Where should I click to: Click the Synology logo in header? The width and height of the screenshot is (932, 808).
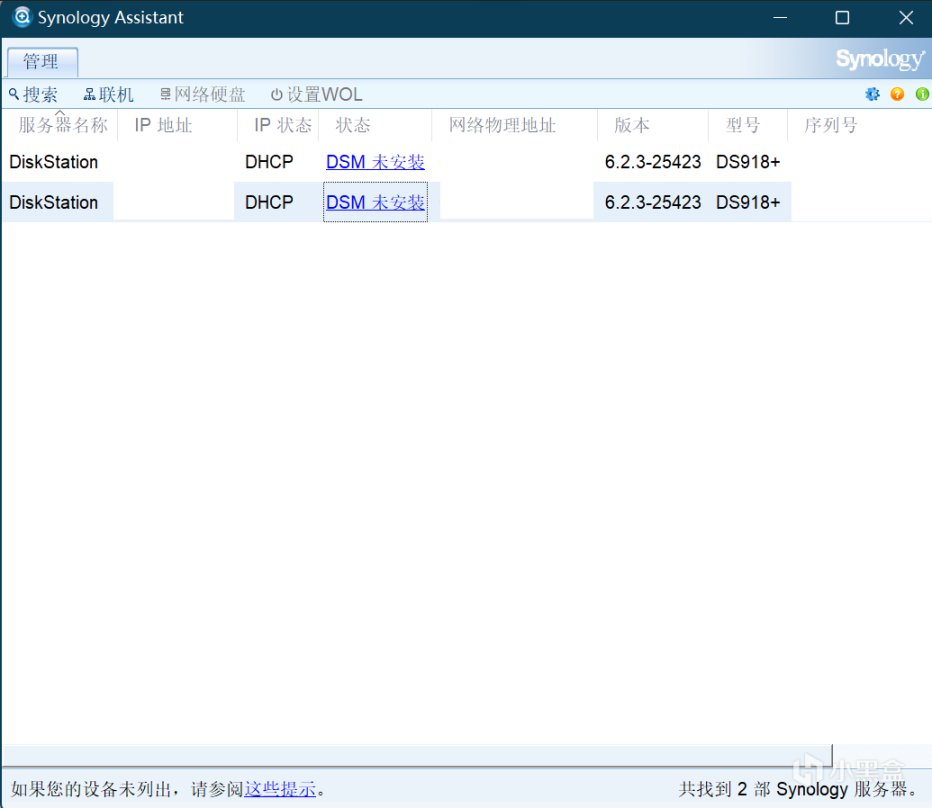pyautogui.click(x=880, y=59)
